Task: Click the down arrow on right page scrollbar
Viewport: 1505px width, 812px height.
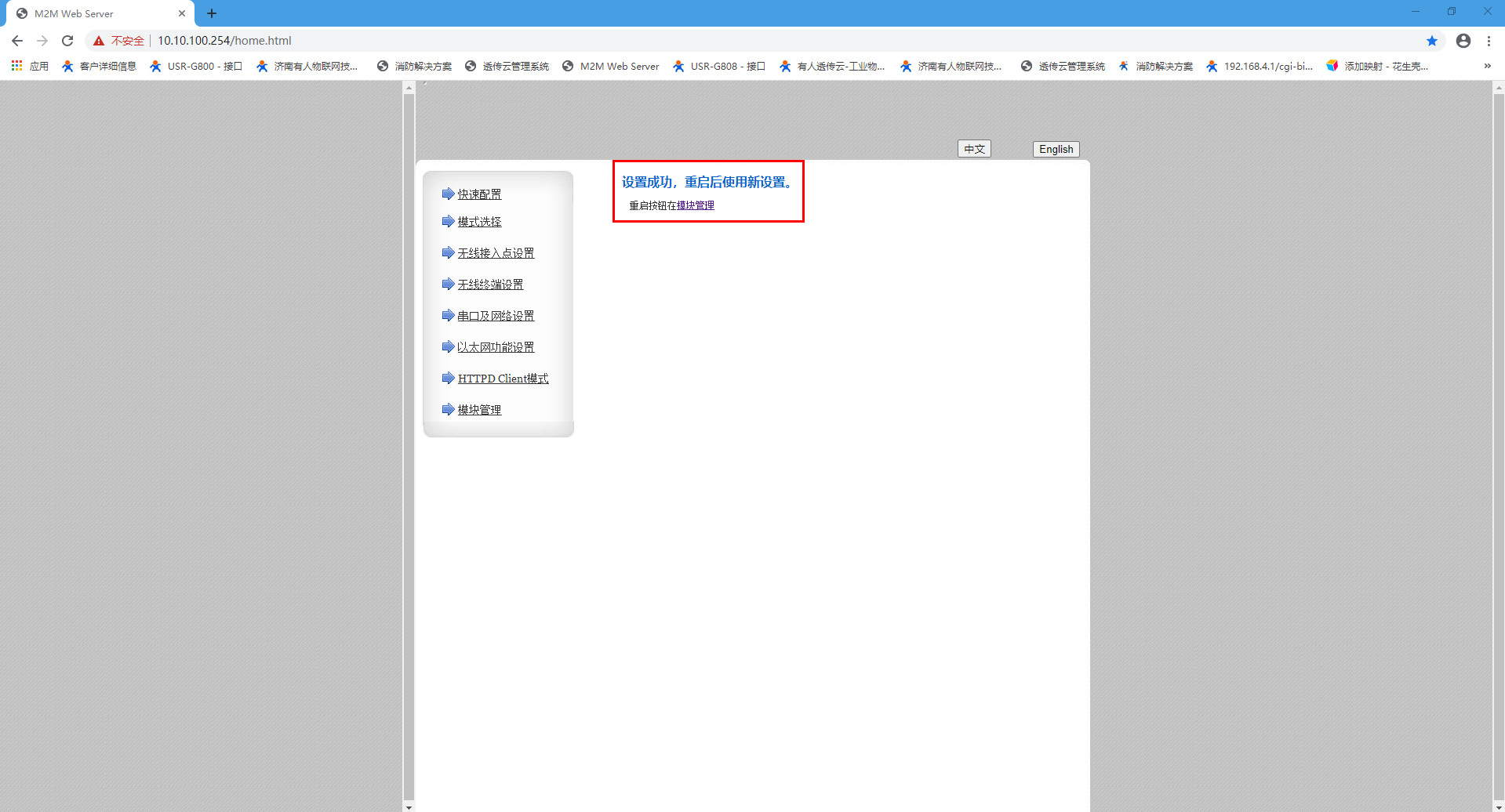Action: point(1499,807)
